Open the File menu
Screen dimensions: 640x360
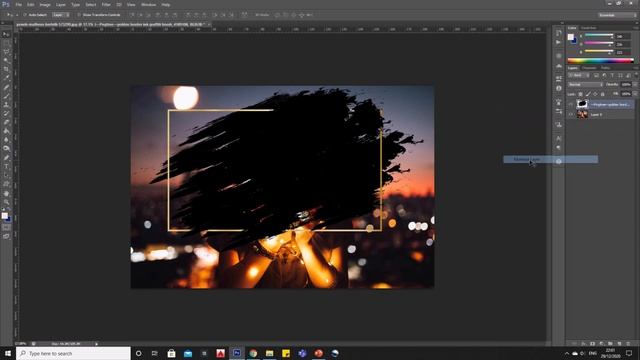click(x=19, y=4)
